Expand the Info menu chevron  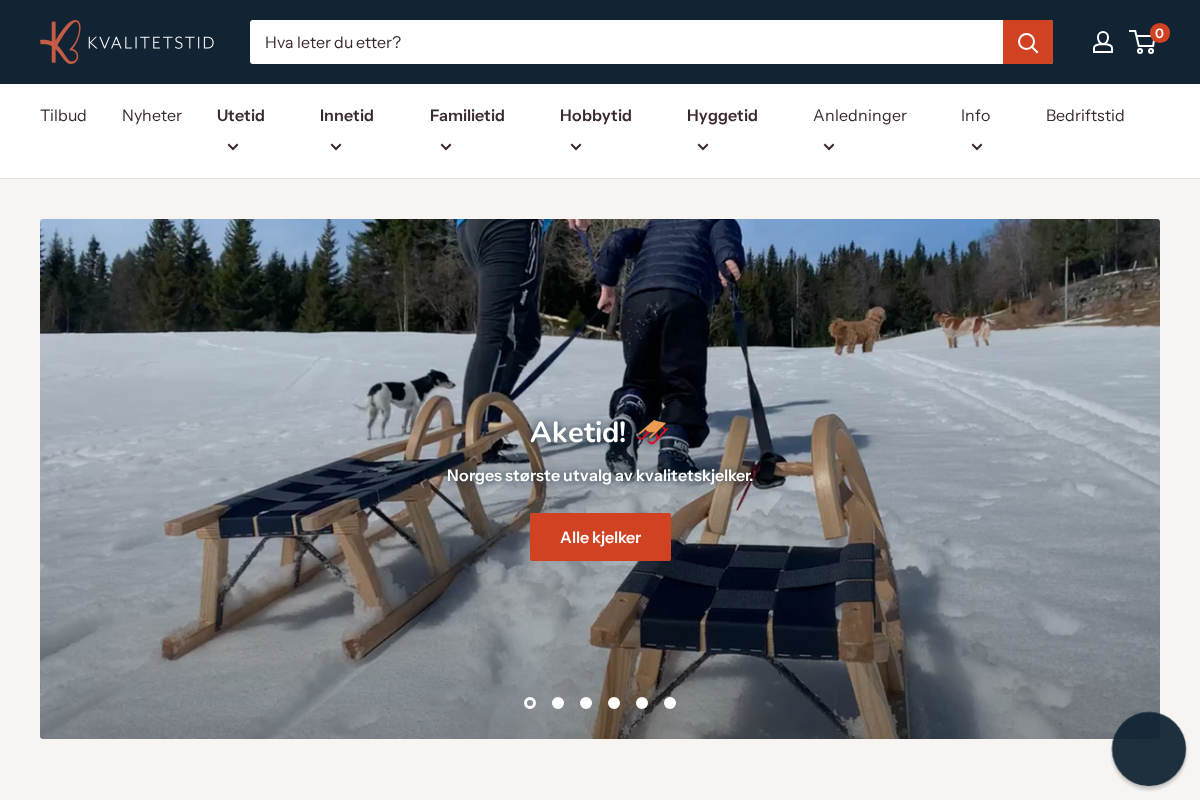(976, 147)
